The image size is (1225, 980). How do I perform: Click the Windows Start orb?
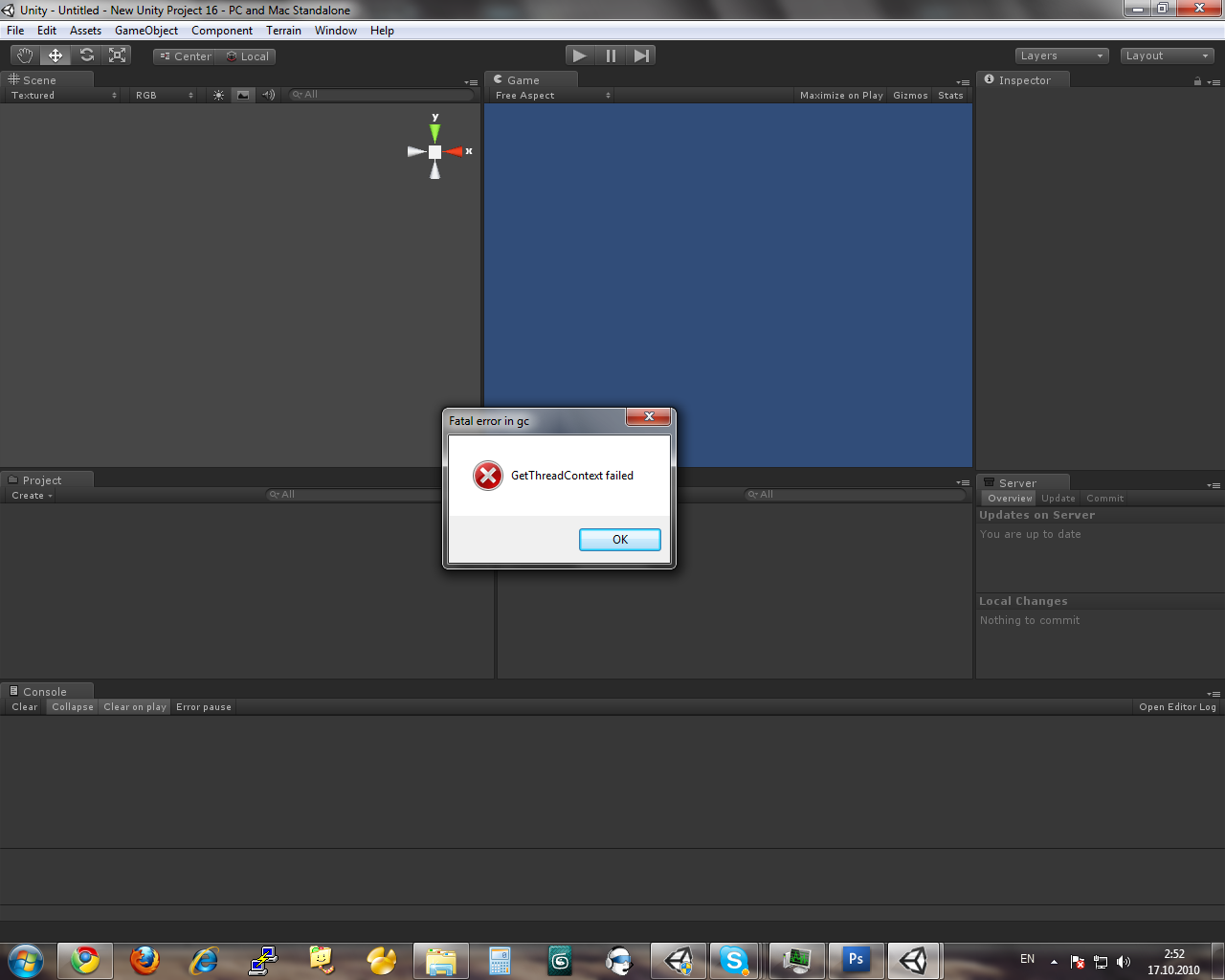(26, 960)
